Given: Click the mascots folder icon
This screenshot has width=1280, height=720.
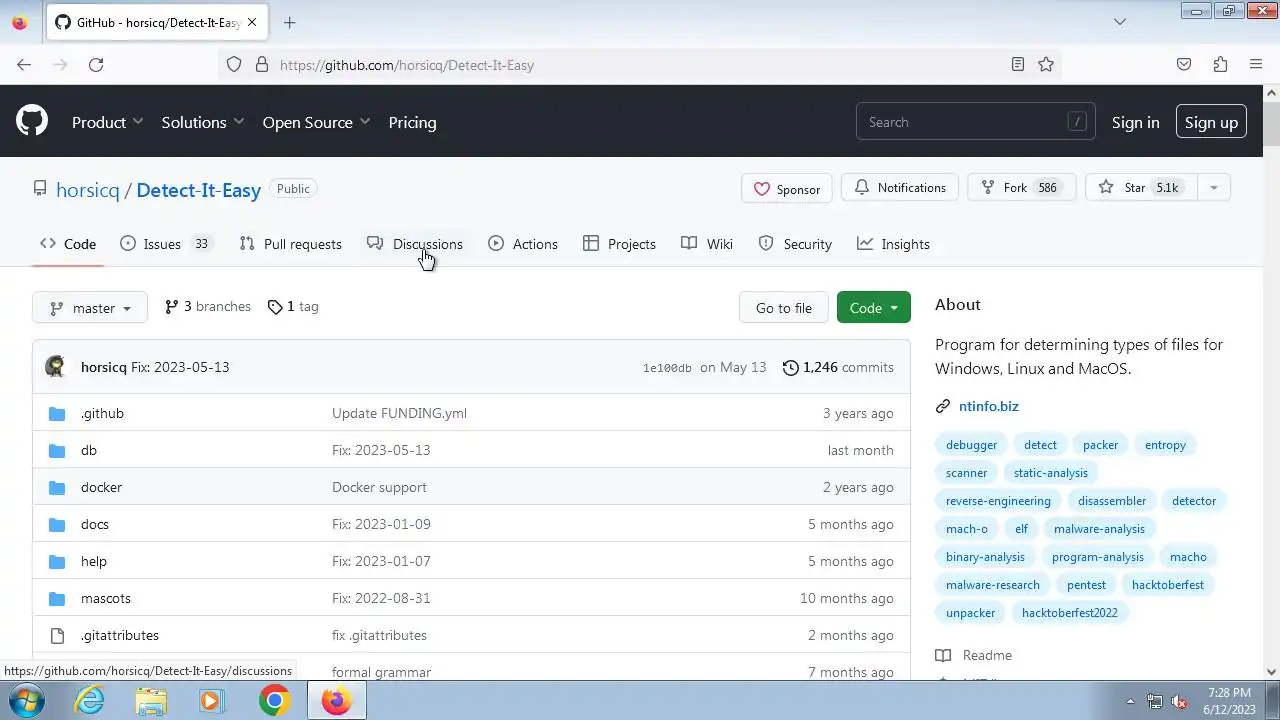Looking at the screenshot, I should [57, 598].
